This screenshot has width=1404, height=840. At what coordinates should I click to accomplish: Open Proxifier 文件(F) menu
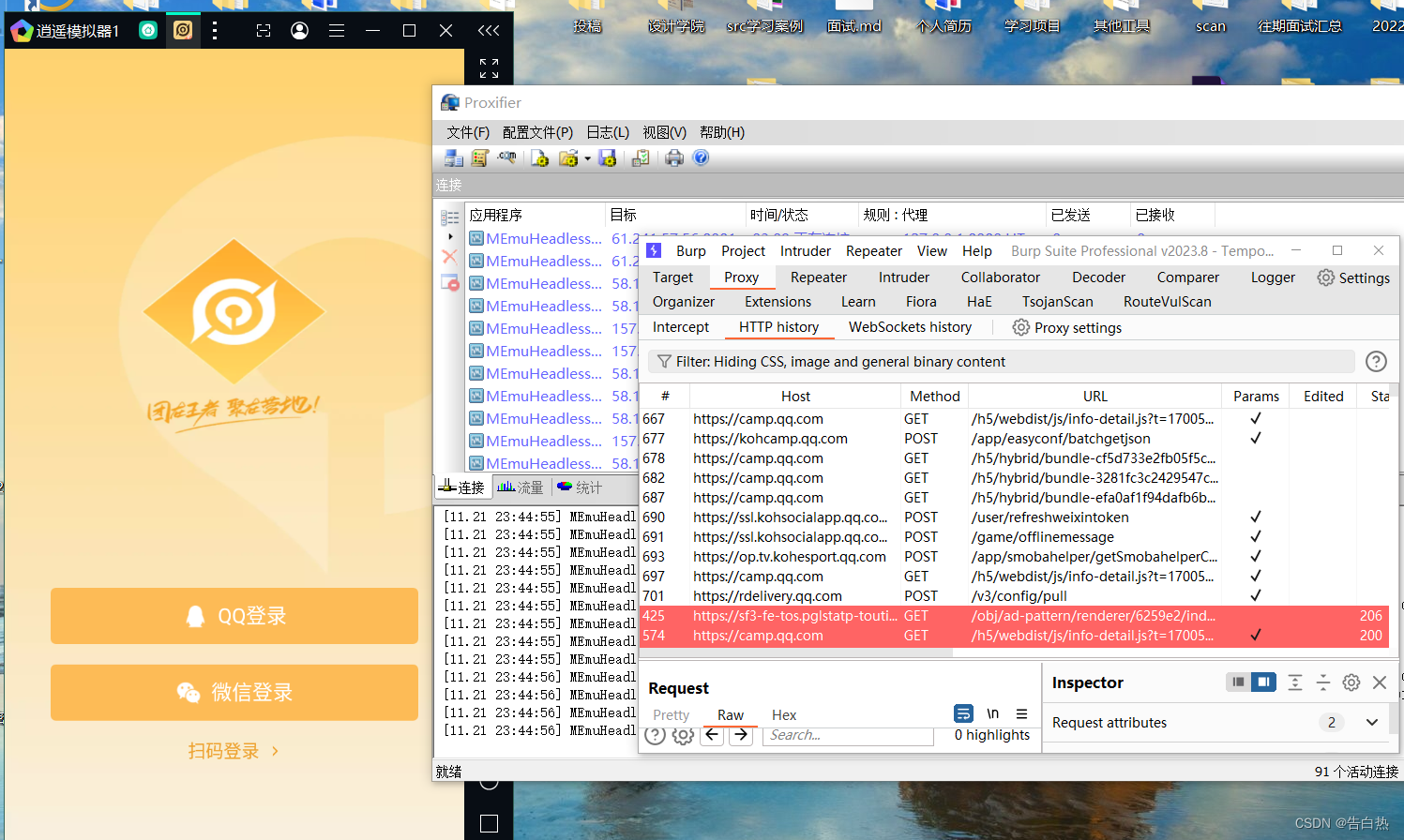coord(468,132)
